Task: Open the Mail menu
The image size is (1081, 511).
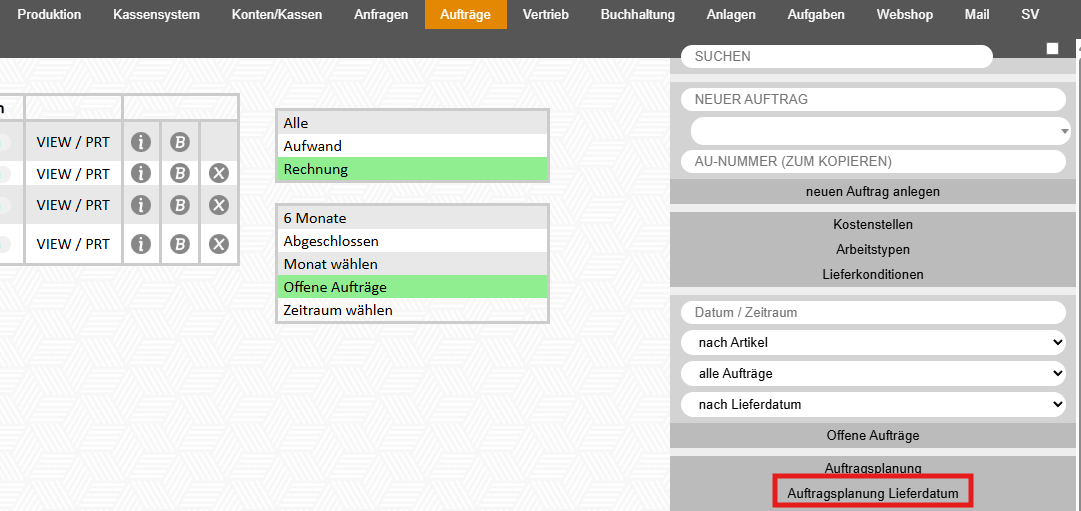Action: coord(977,14)
